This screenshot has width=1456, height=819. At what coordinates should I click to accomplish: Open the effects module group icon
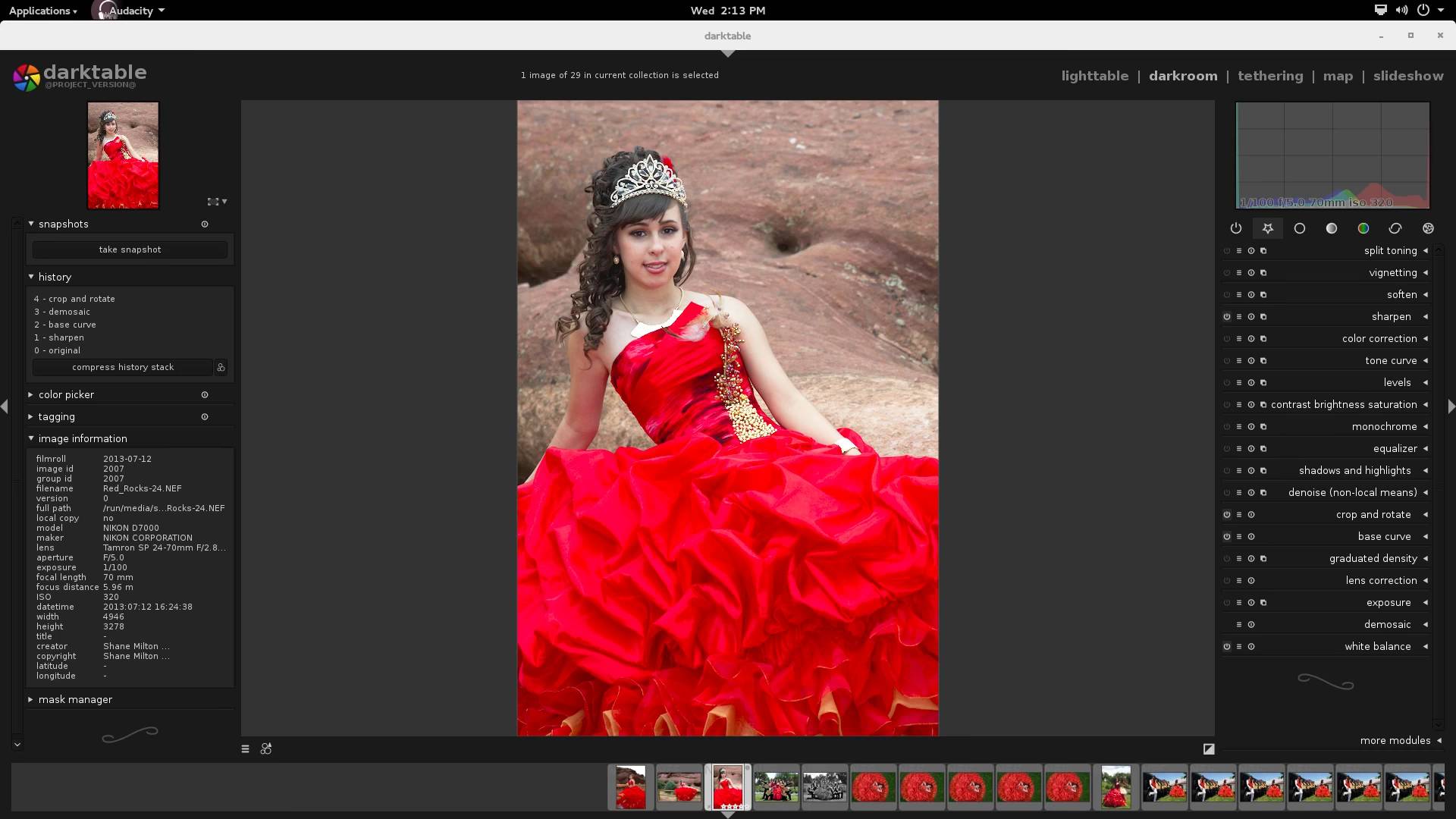[1429, 228]
